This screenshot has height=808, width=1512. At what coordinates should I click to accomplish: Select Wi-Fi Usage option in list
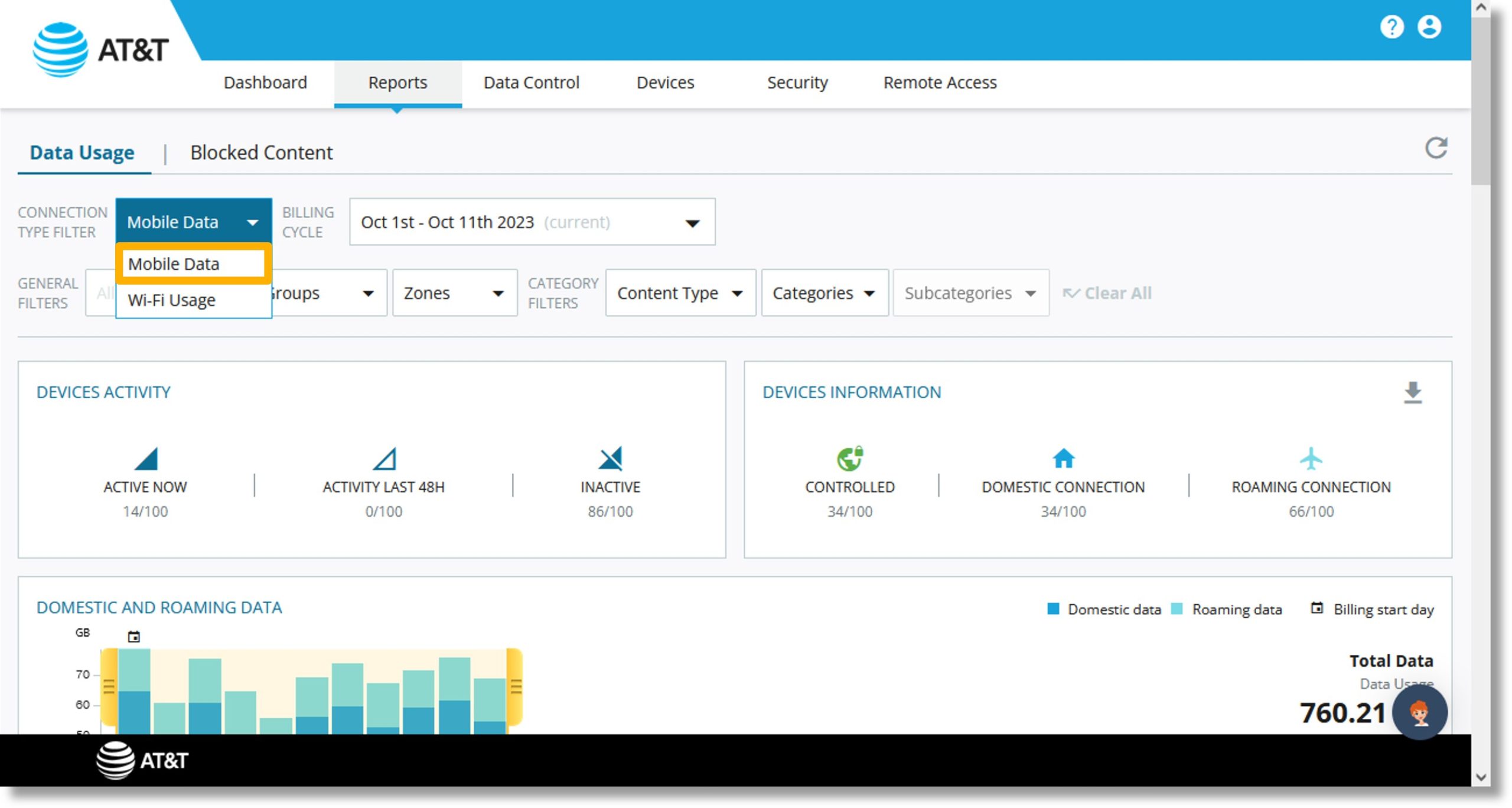[194, 301]
